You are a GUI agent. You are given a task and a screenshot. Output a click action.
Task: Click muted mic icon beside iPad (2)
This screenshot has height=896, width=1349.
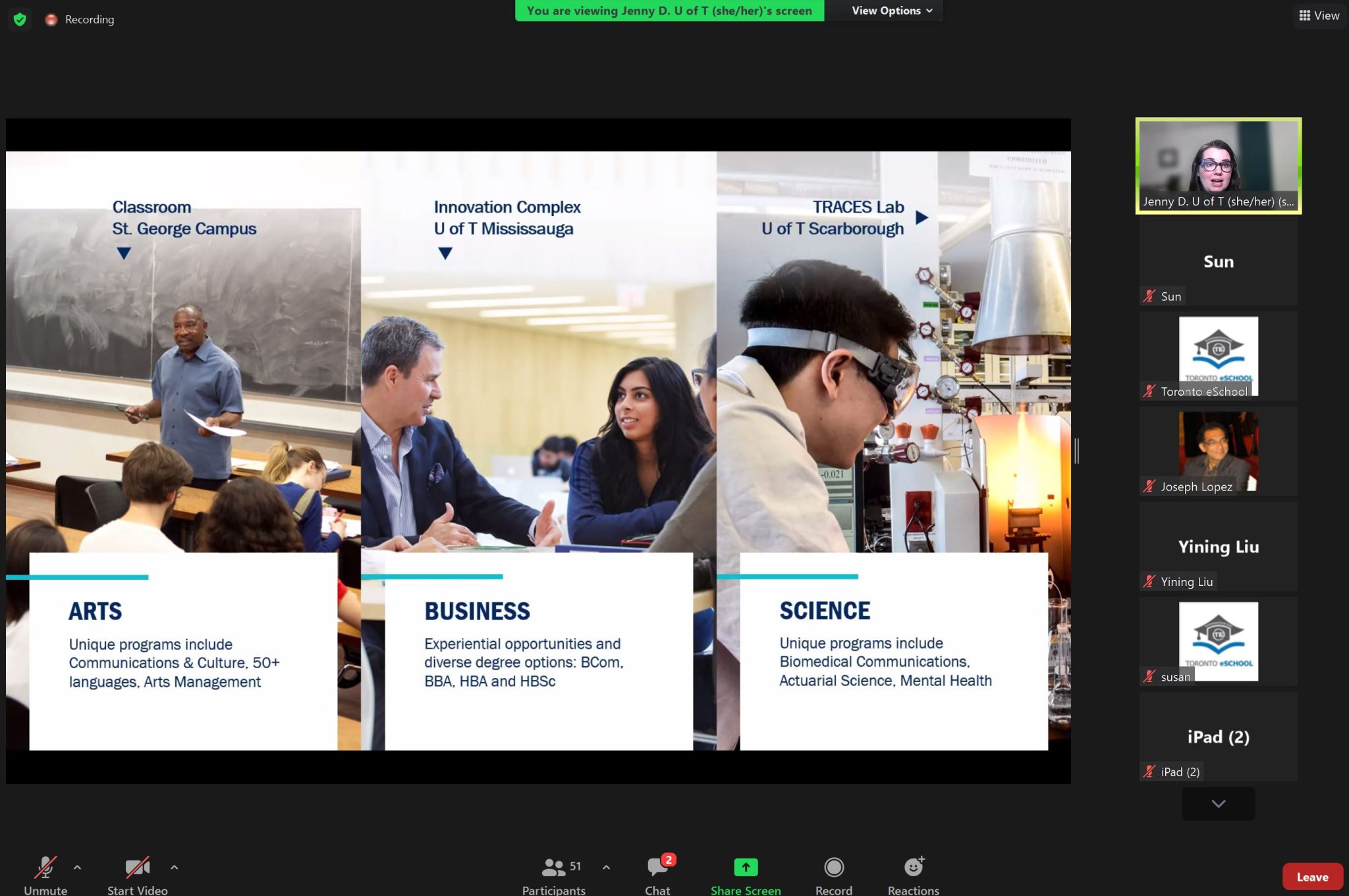tap(1149, 772)
